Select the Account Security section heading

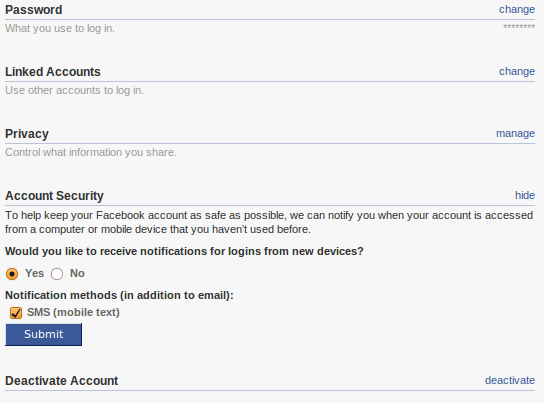point(54,196)
